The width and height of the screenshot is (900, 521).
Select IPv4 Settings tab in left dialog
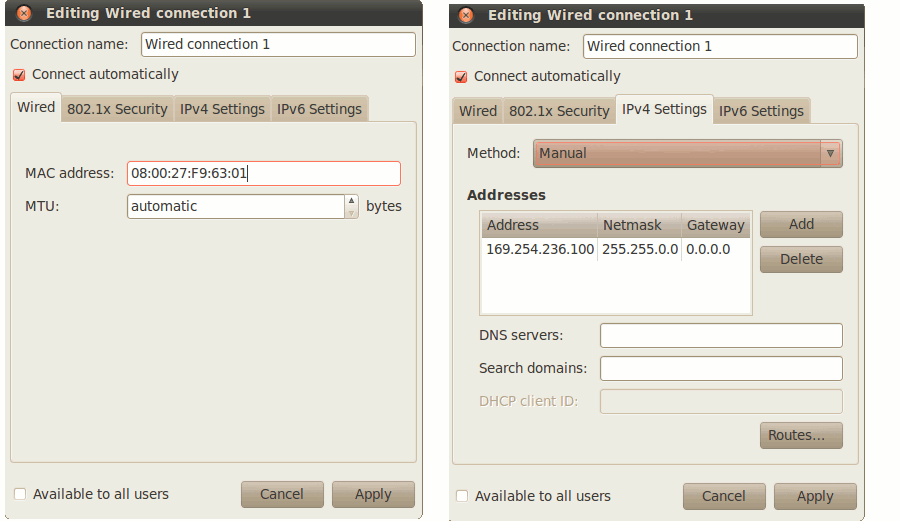[x=222, y=109]
